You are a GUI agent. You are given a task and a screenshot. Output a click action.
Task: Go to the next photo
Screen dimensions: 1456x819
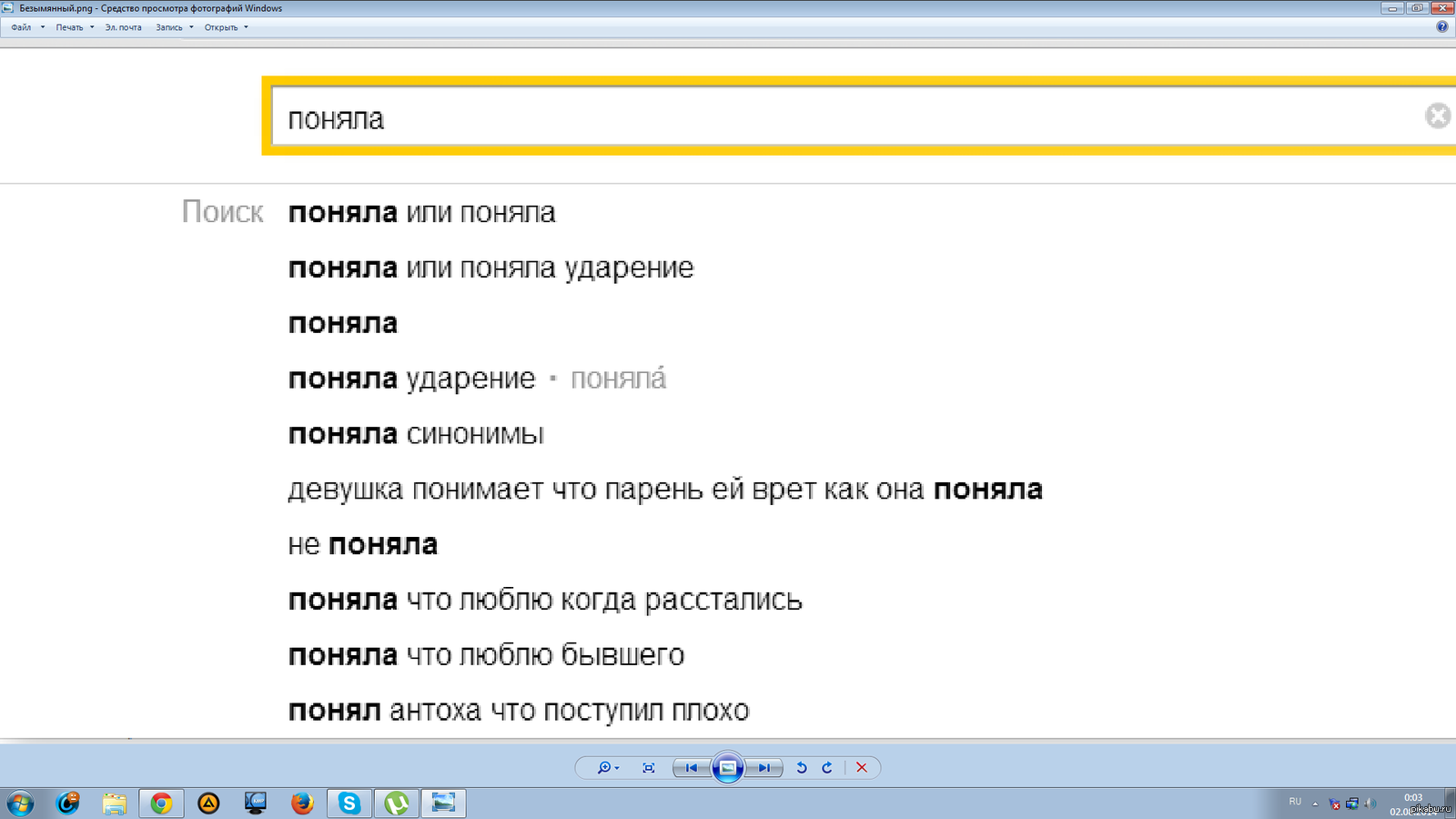coord(764,768)
